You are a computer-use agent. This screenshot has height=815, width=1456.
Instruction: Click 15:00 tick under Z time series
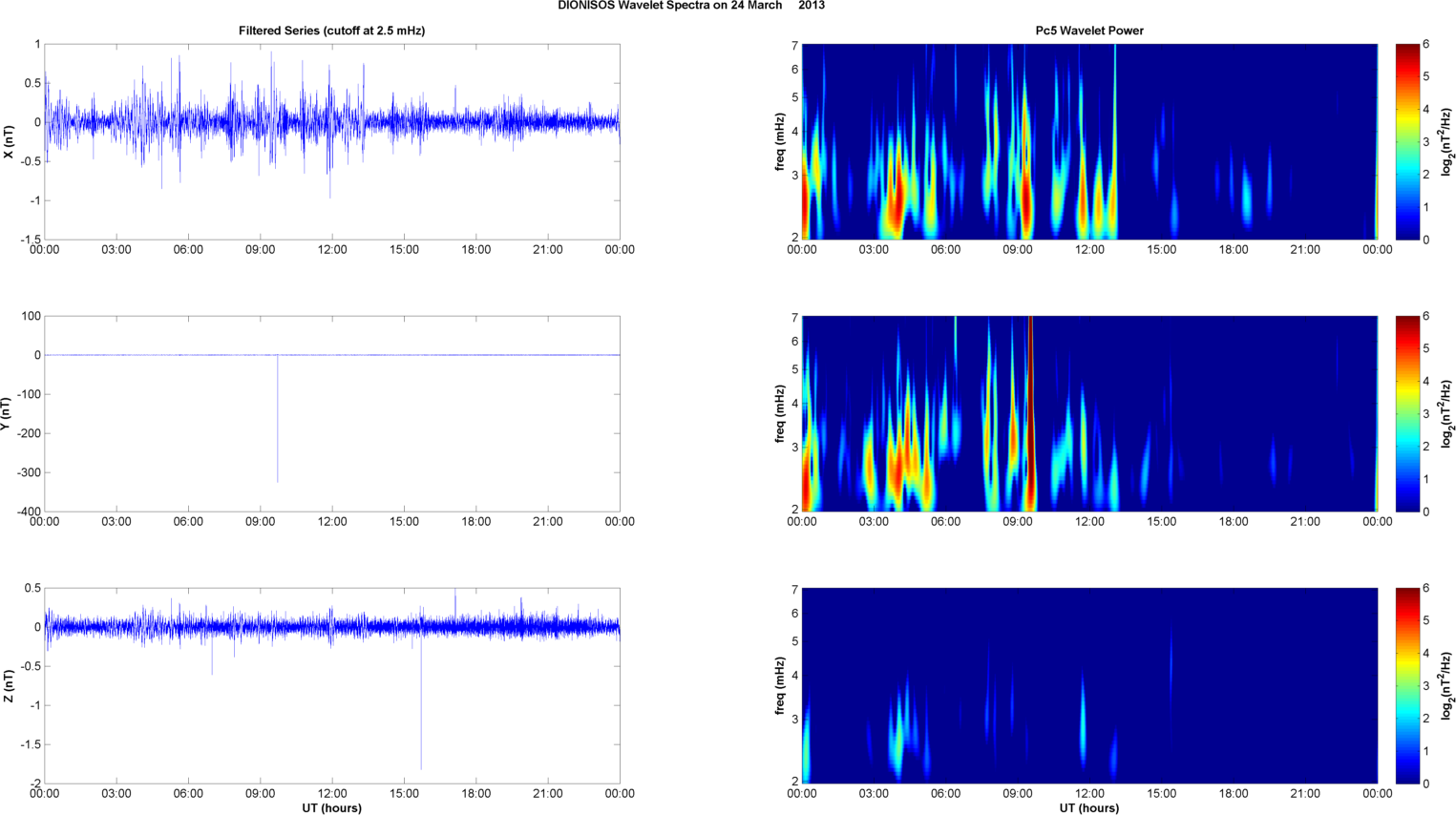[404, 794]
